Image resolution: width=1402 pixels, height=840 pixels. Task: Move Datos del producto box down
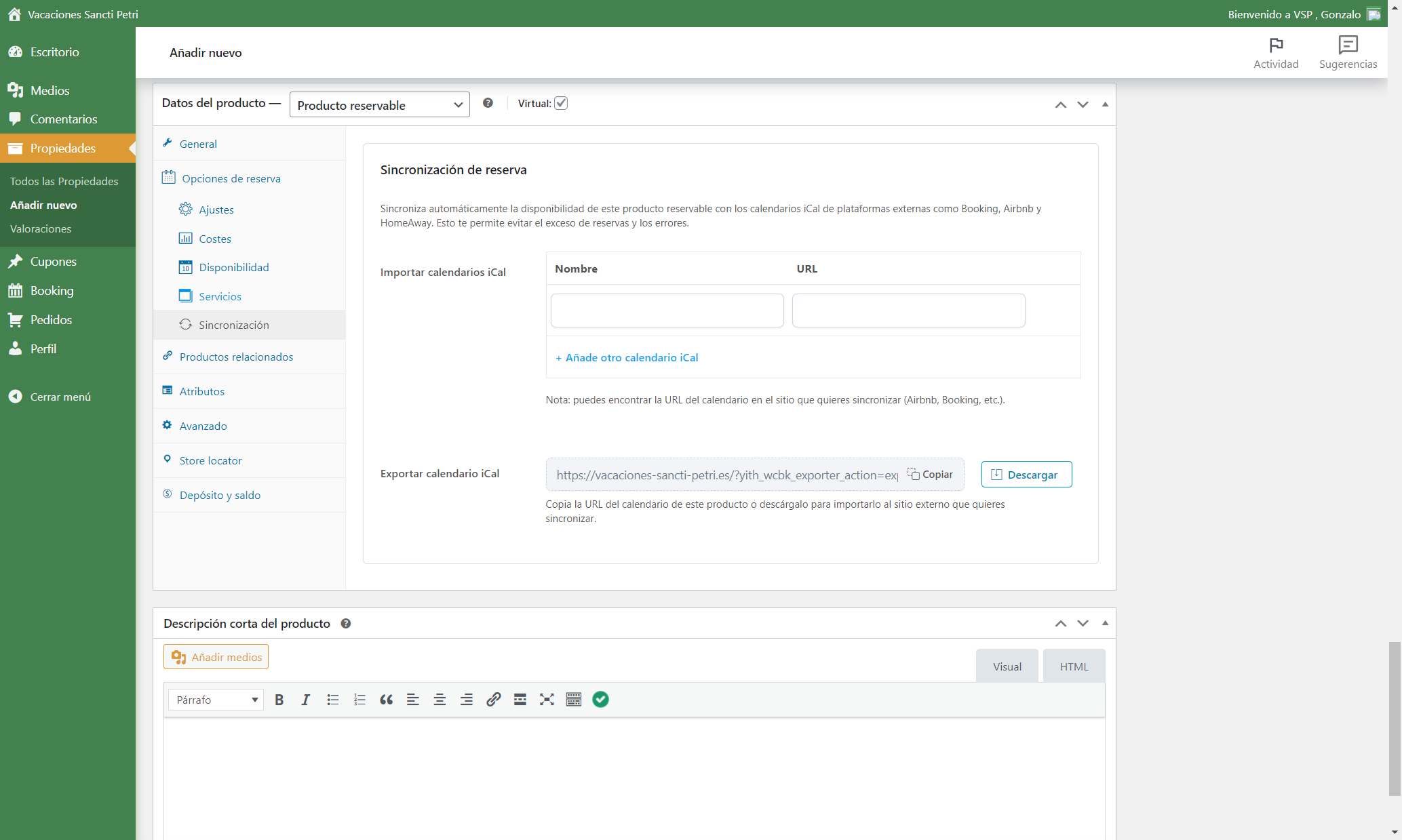pos(1083,104)
